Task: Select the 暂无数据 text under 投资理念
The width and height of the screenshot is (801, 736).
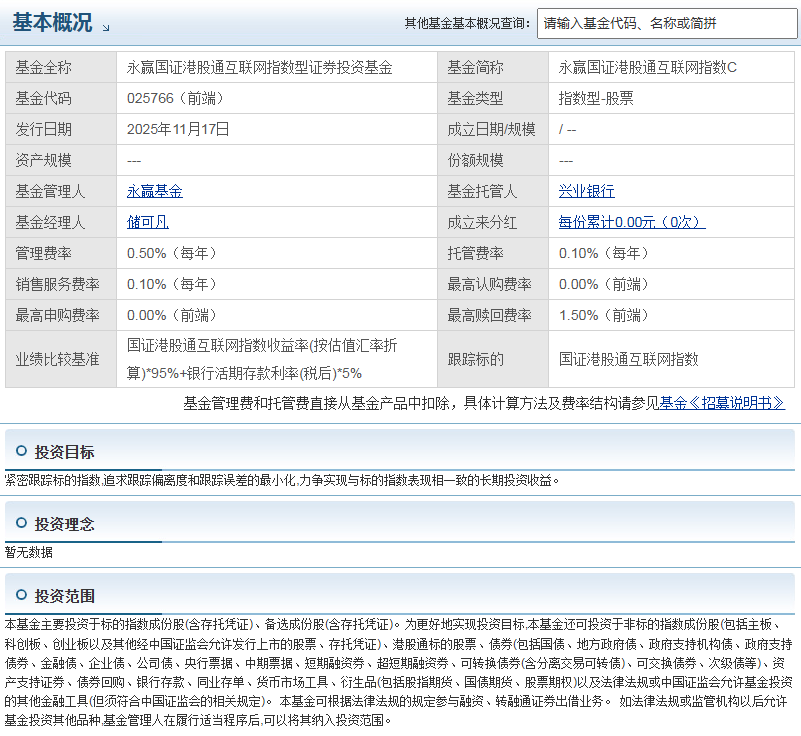Action: [x=29, y=552]
